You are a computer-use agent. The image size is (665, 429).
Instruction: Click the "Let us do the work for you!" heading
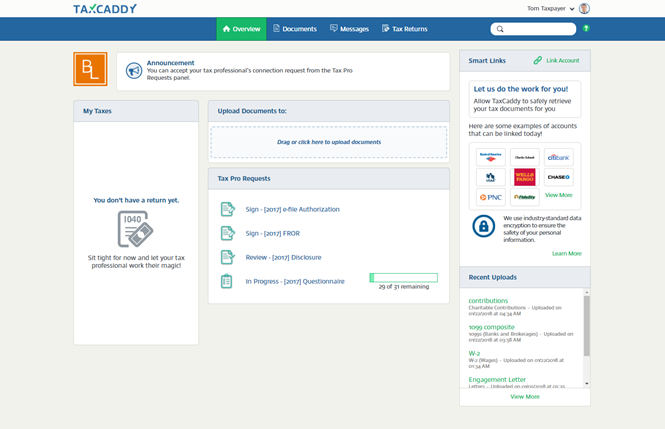pyautogui.click(x=520, y=89)
